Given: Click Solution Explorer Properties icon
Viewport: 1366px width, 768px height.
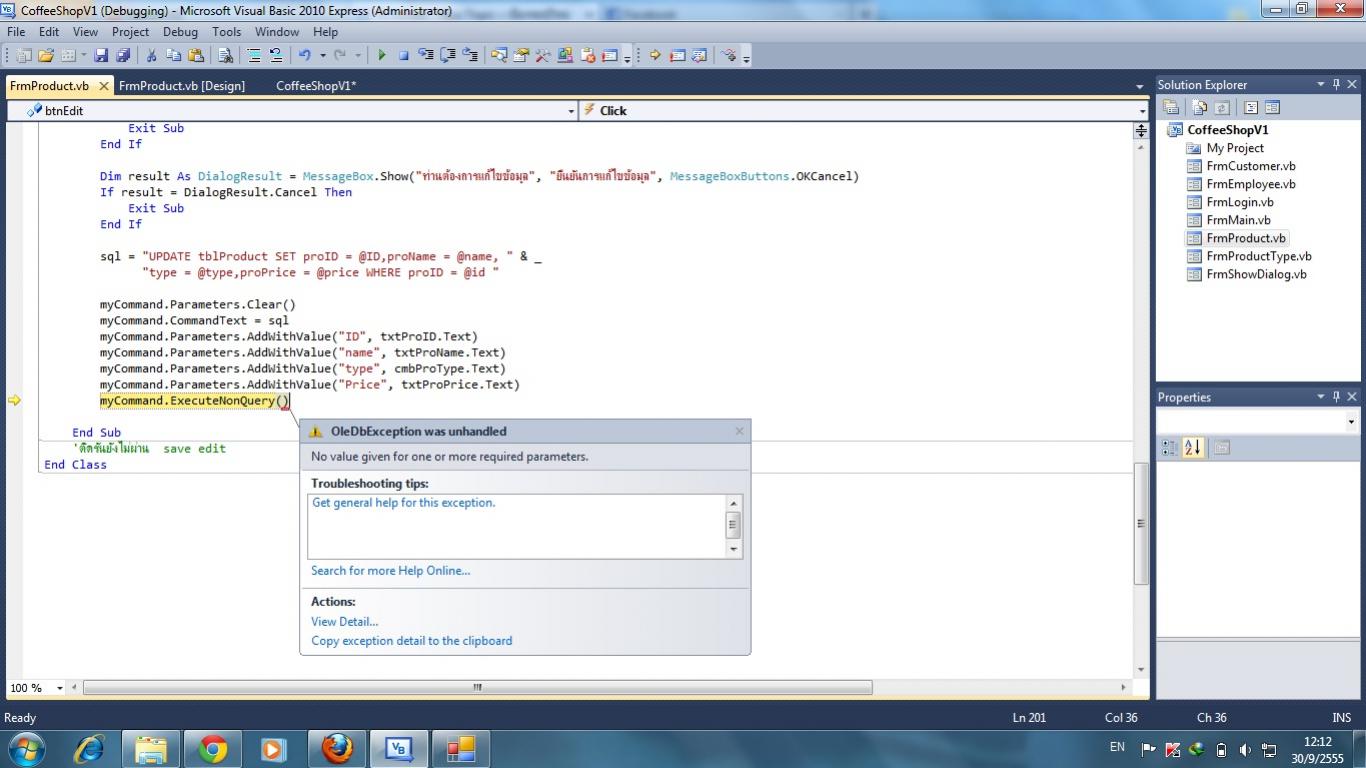Looking at the screenshot, I should tap(1171, 108).
